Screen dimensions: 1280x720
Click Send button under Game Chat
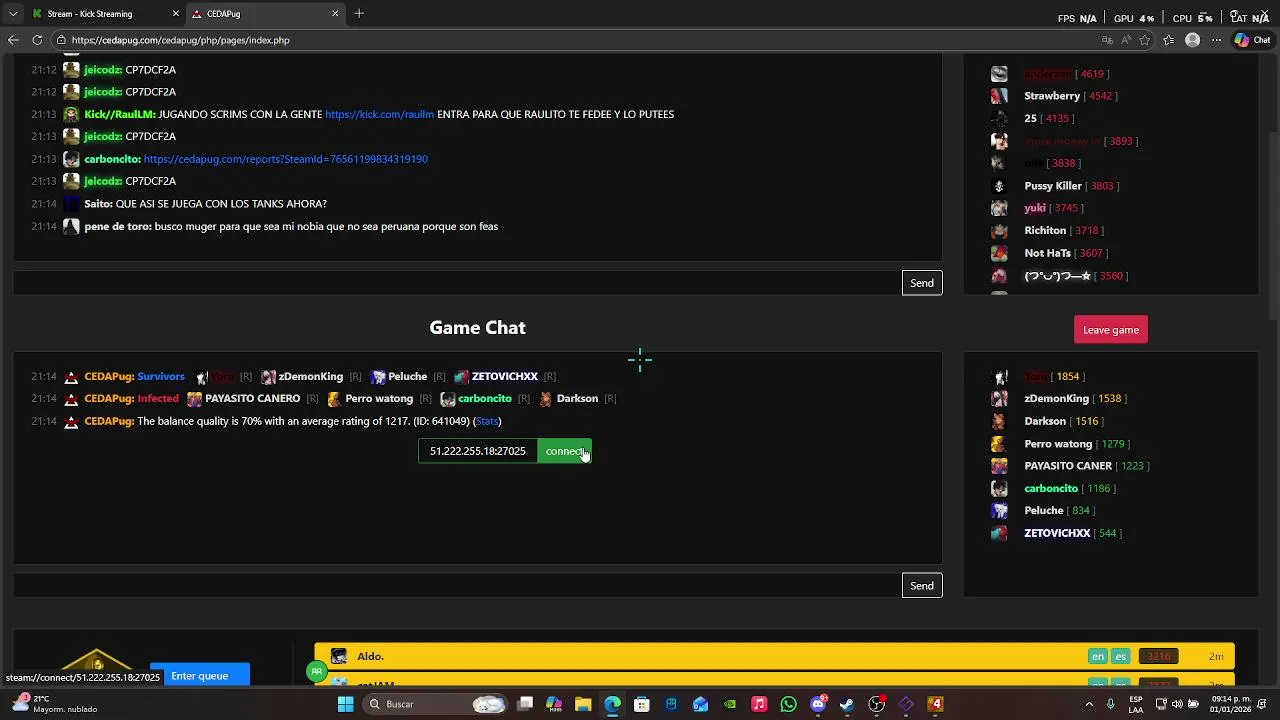tap(922, 586)
